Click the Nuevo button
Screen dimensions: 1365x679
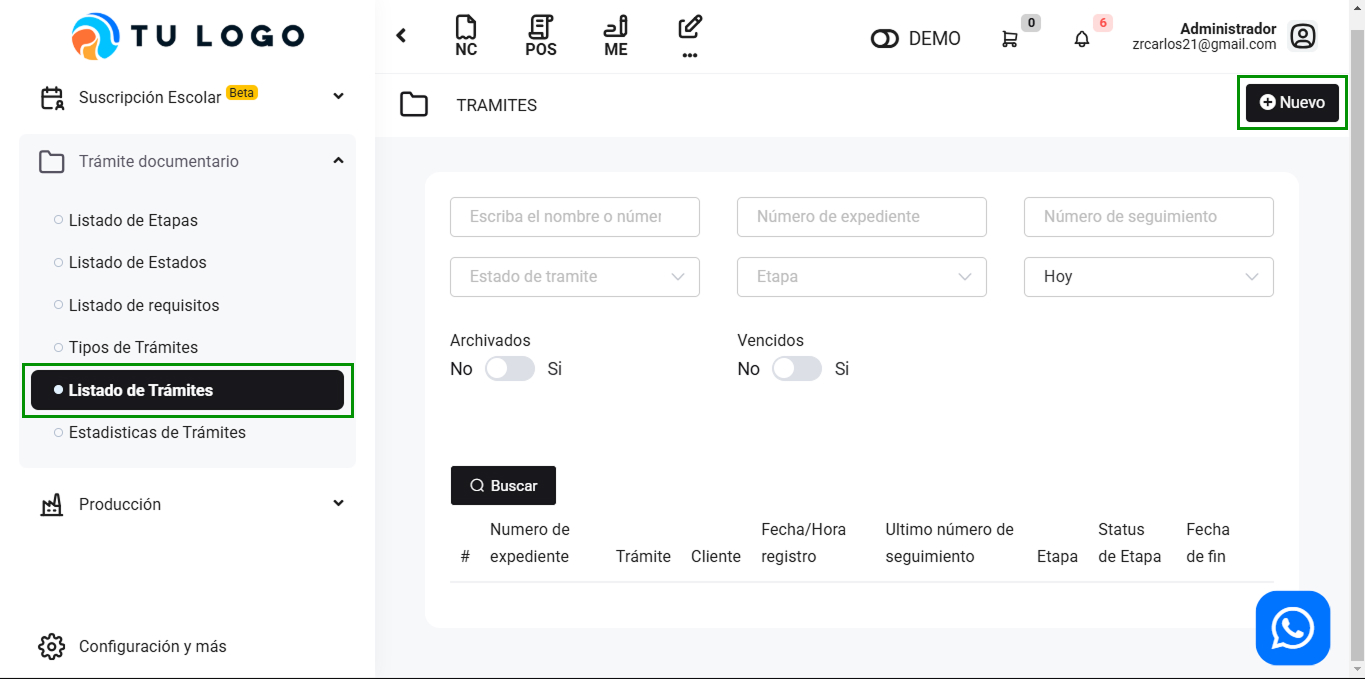[1292, 102]
